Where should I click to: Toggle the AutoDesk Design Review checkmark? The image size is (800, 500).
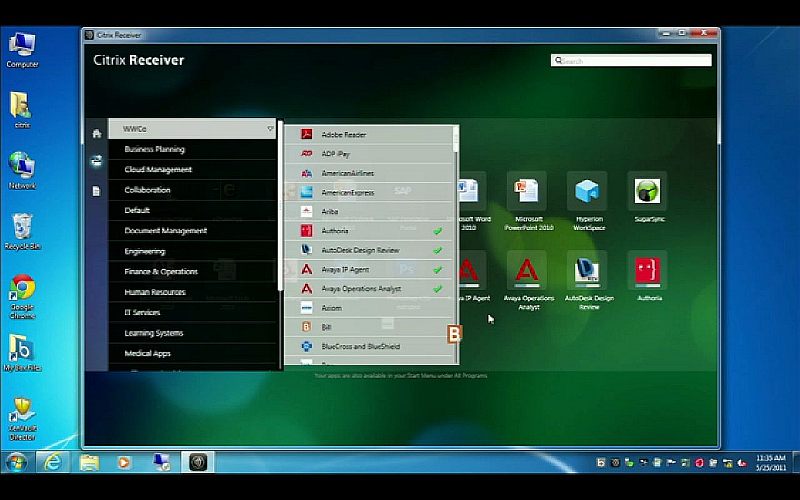pos(437,250)
